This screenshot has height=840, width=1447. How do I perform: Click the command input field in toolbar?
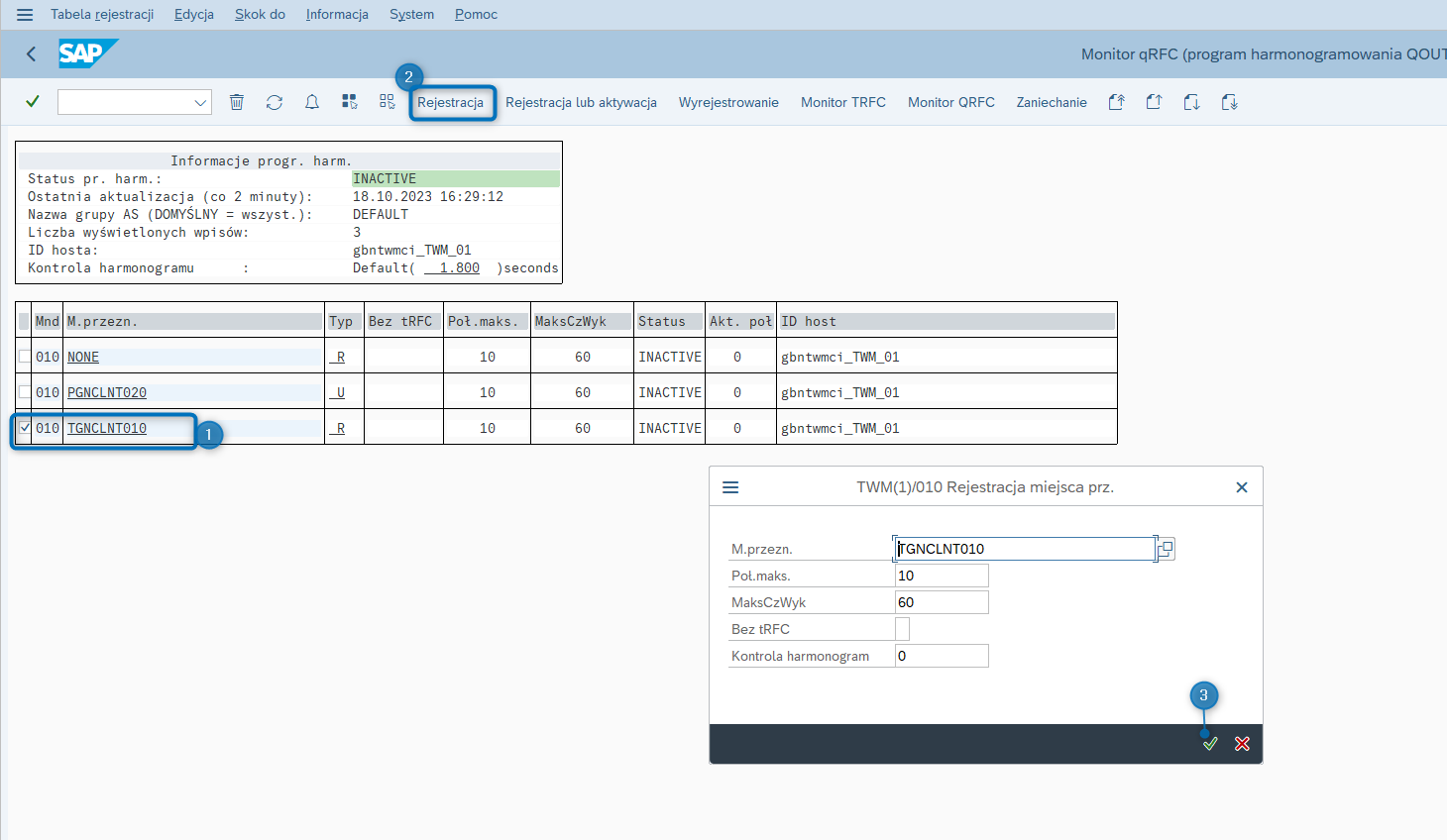(x=125, y=102)
